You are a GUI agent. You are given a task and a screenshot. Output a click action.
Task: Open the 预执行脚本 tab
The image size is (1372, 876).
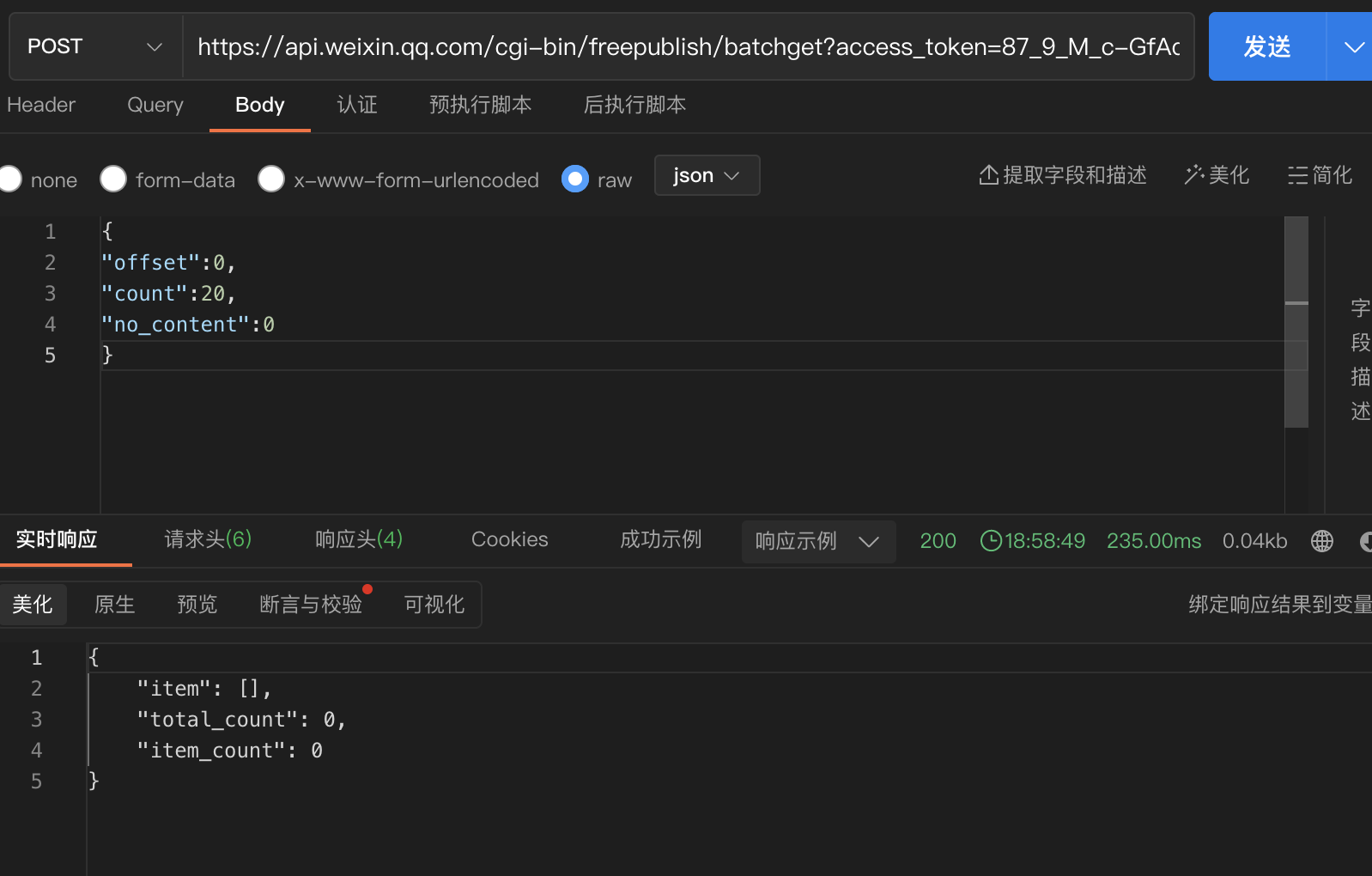pos(481,105)
